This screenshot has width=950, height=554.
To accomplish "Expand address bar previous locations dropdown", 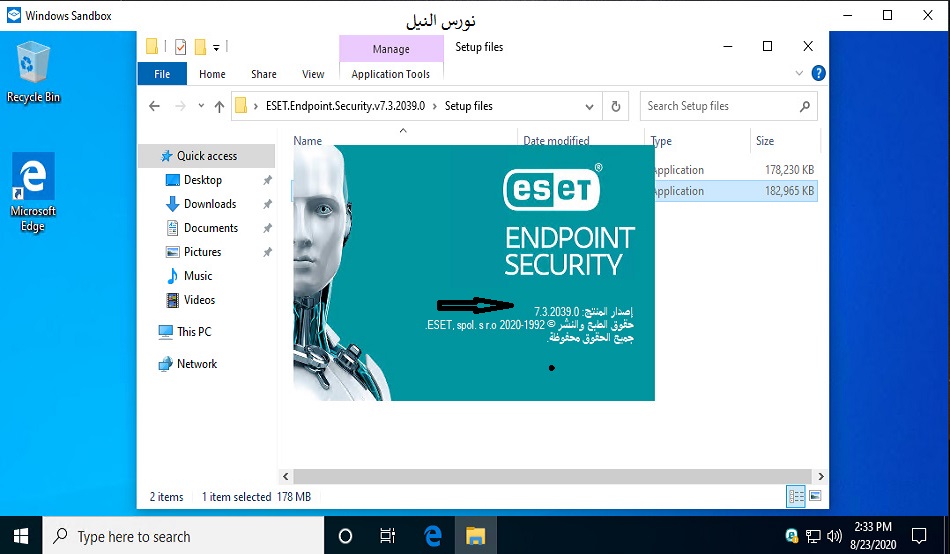I will coord(590,106).
